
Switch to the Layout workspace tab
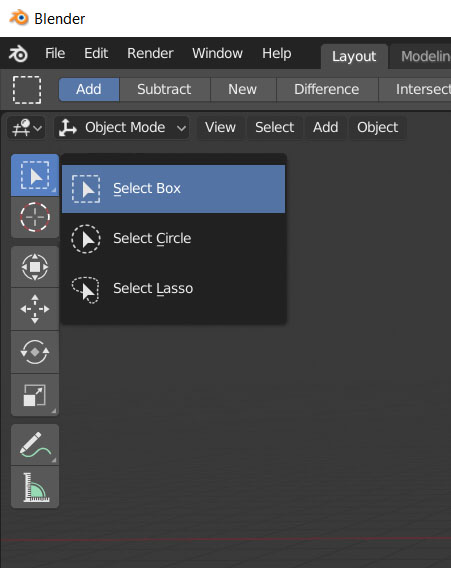point(354,57)
